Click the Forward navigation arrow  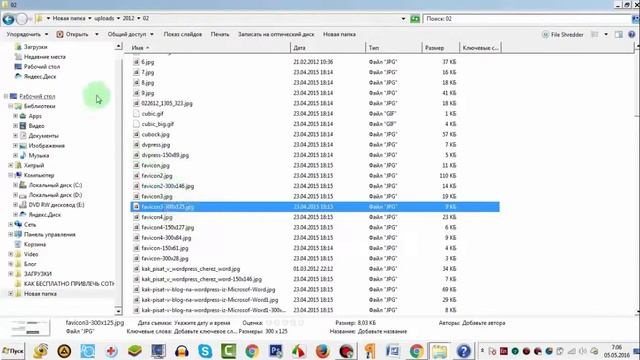pyautogui.click(x=22, y=19)
